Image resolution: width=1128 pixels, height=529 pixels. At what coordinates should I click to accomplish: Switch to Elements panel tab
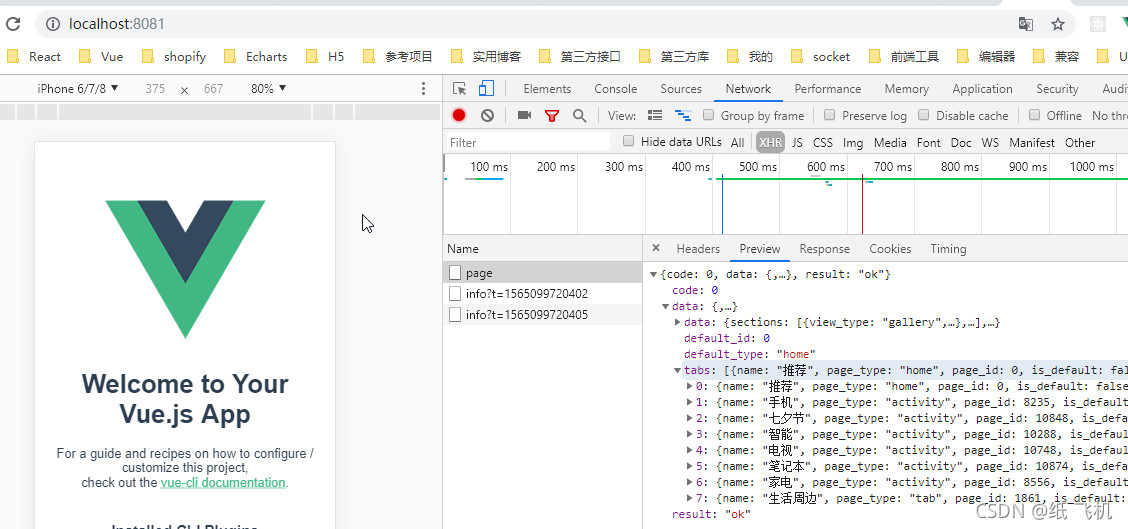tap(547, 89)
